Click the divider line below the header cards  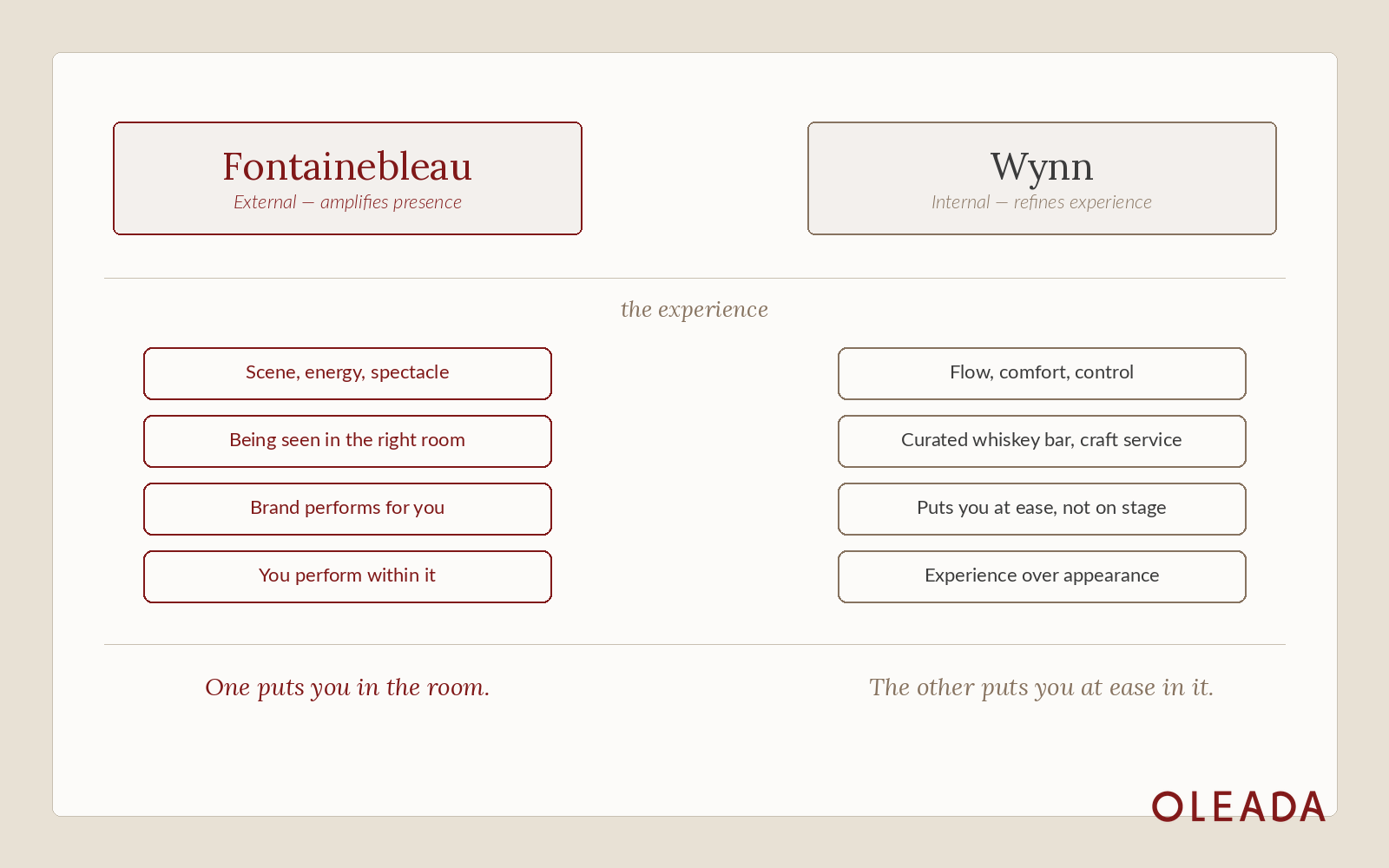694,278
